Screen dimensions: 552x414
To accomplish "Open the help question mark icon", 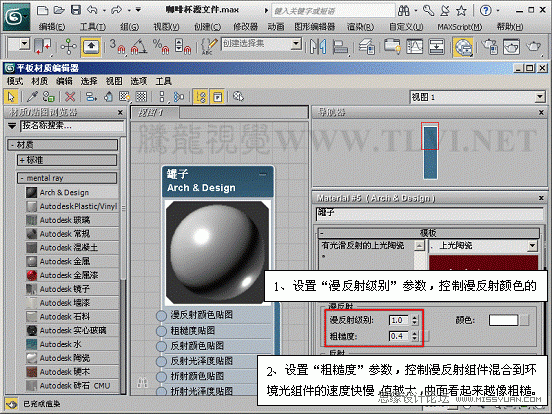I will click(485, 11).
